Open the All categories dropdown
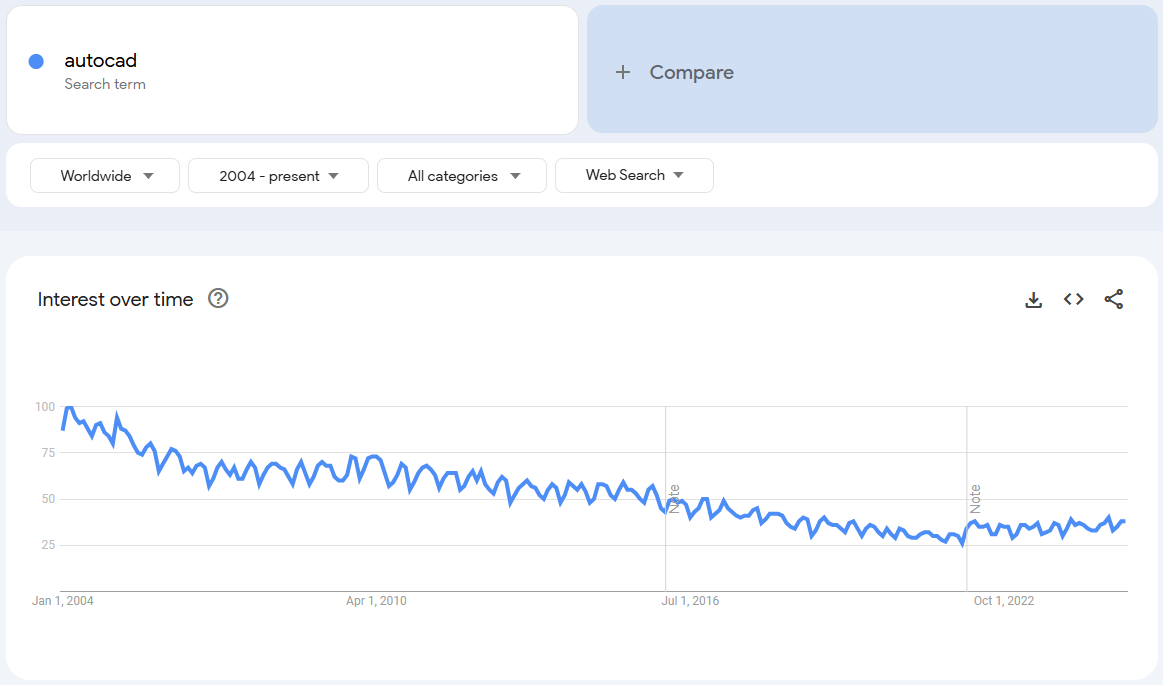The image size is (1163, 685). [462, 176]
